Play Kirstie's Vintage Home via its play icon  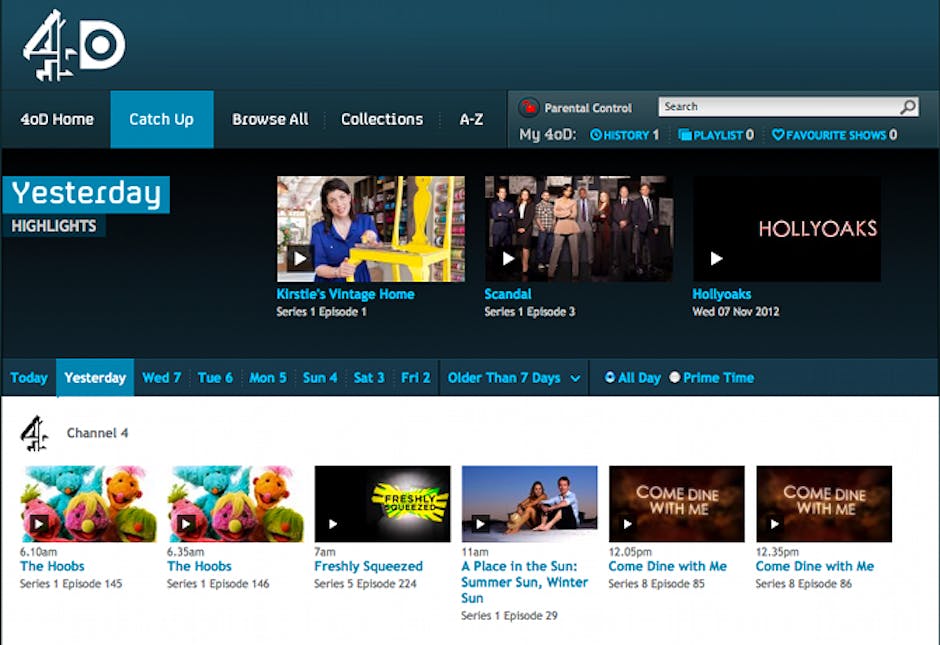[300, 257]
